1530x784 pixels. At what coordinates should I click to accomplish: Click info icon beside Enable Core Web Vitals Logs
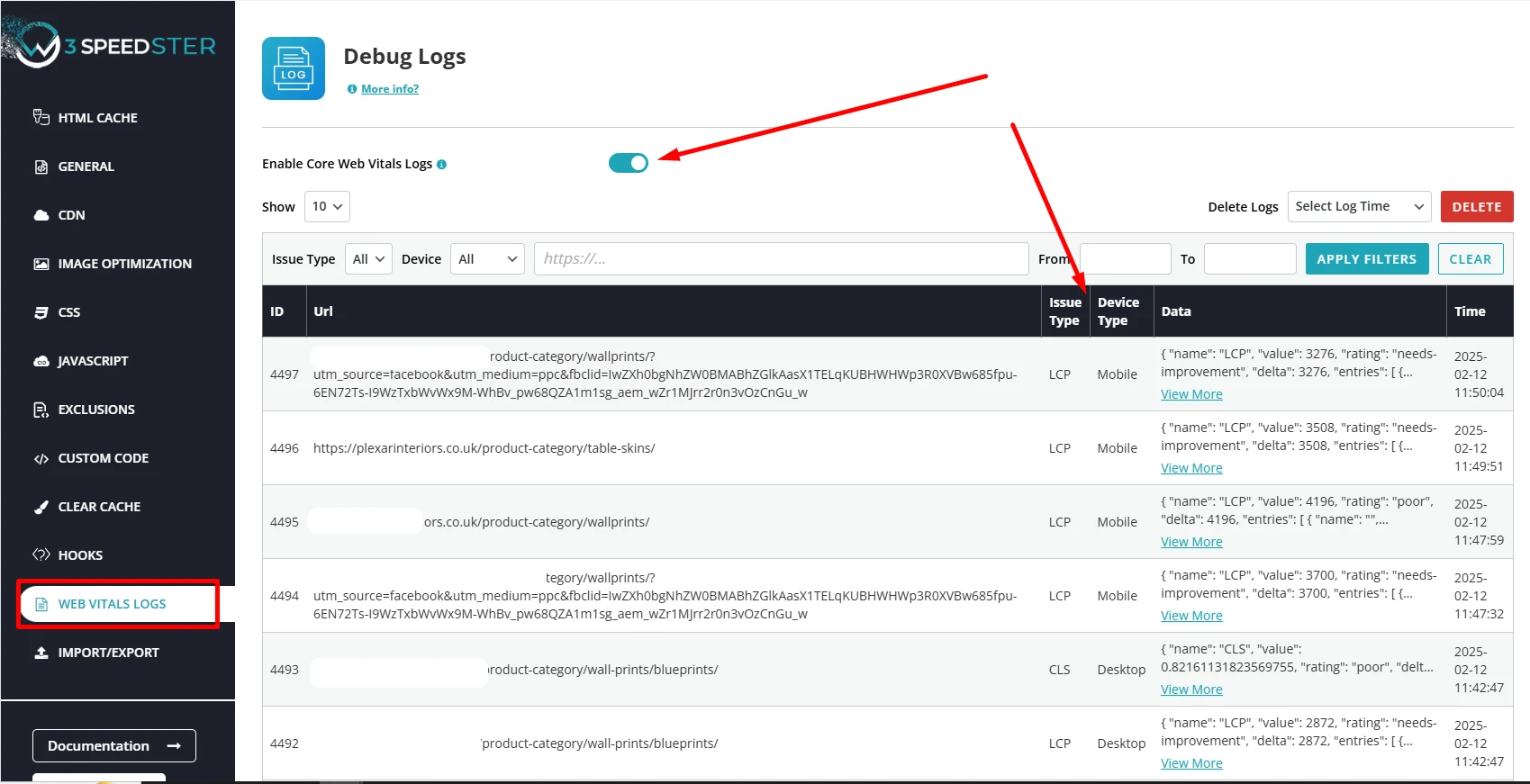coord(441,165)
